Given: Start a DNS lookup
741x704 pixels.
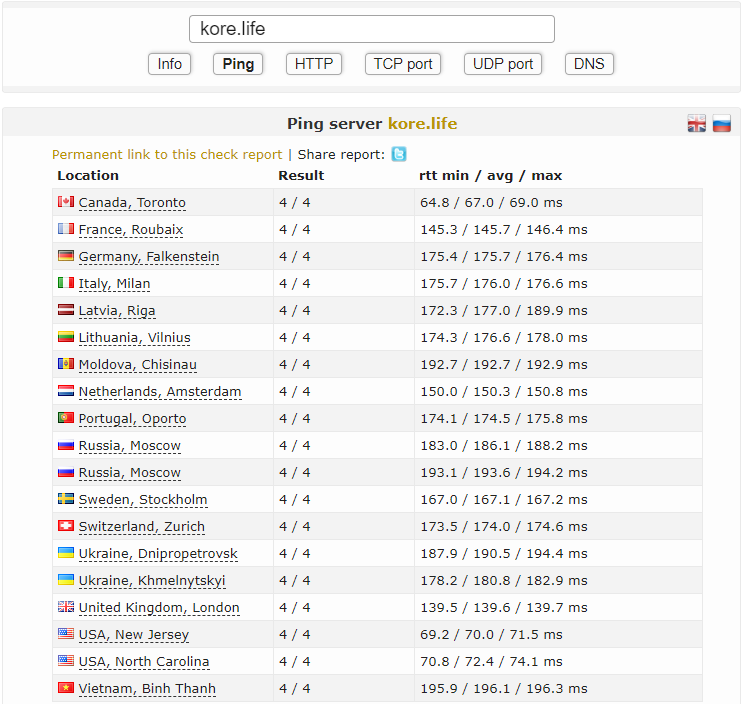Looking at the screenshot, I should [x=589, y=64].
